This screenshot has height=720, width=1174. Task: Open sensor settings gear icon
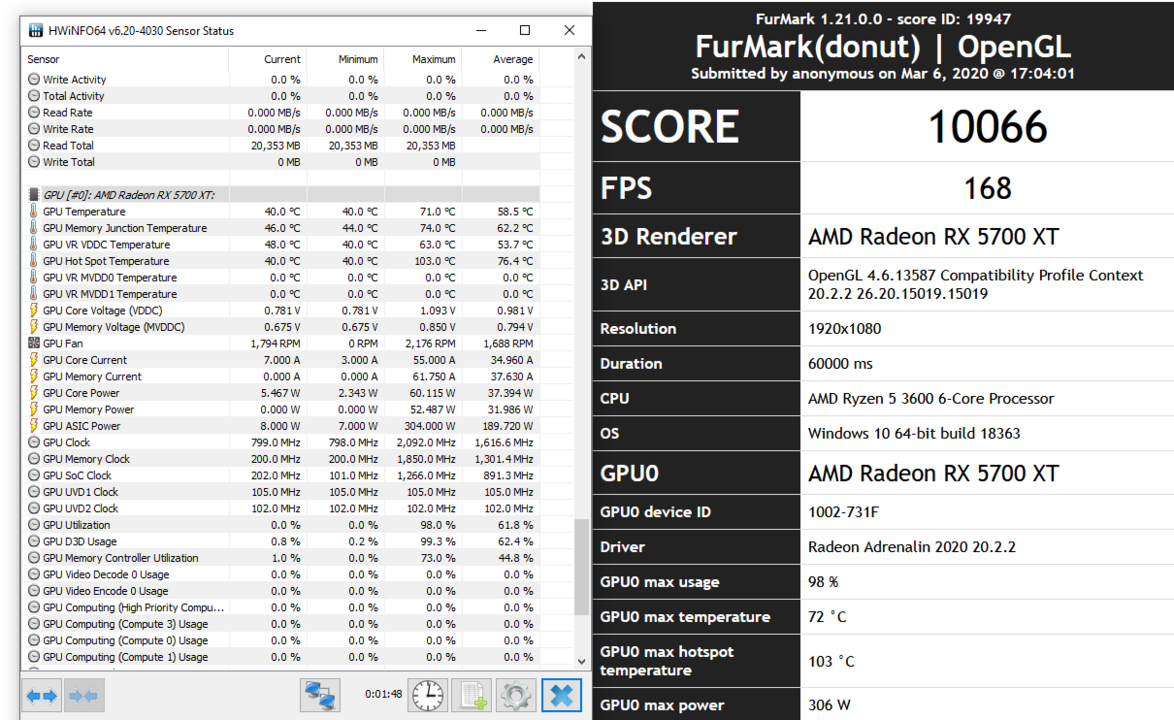[516, 696]
